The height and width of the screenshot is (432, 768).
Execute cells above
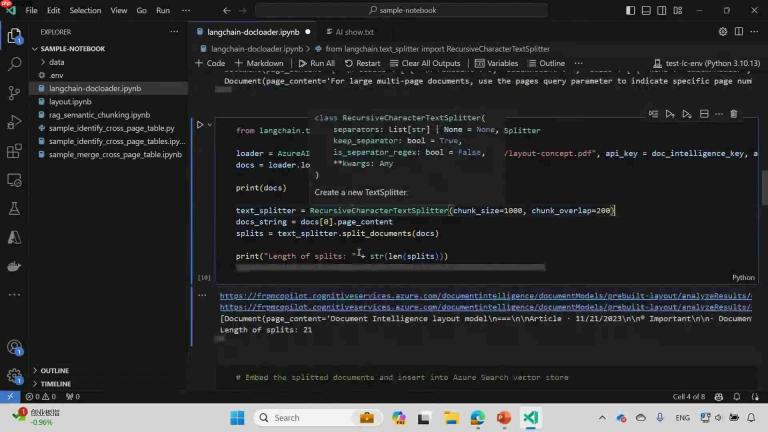670,114
